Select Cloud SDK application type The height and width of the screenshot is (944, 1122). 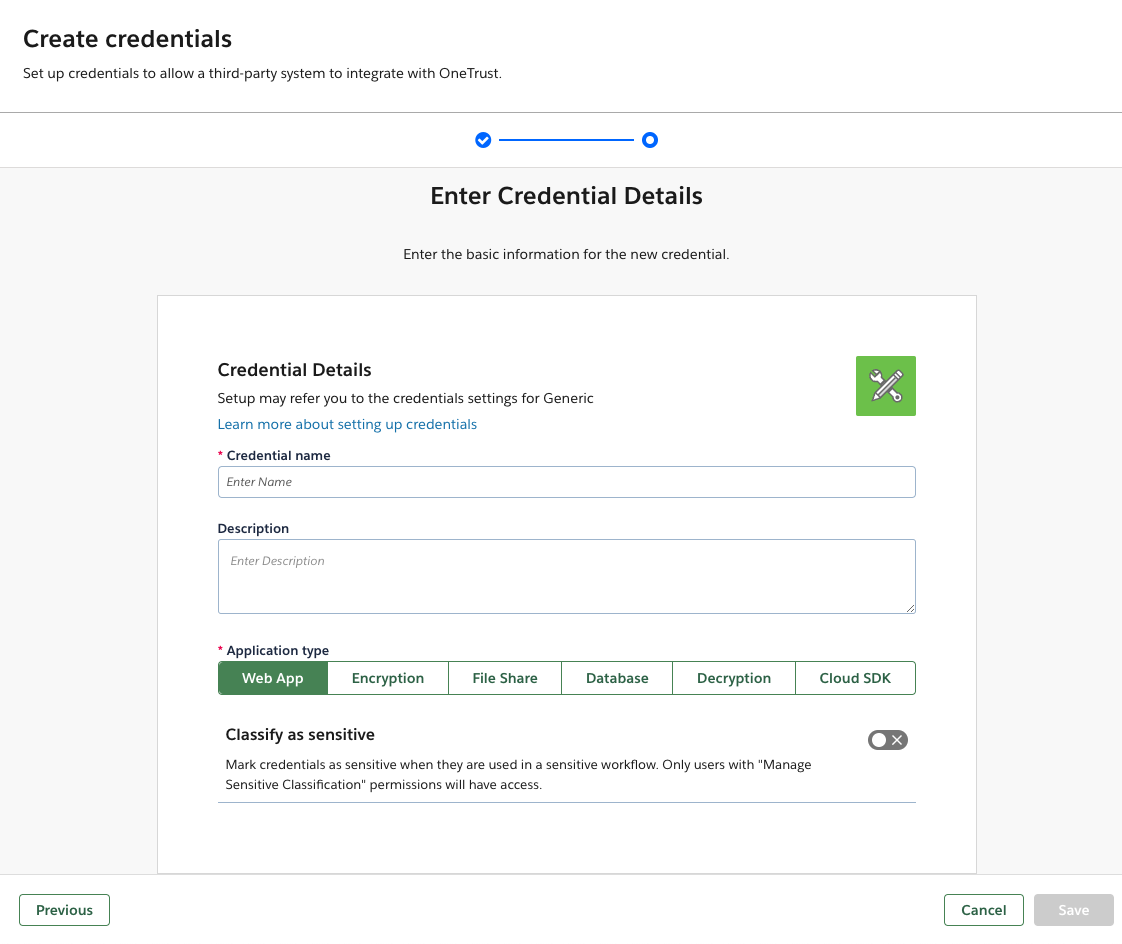pyautogui.click(x=855, y=678)
